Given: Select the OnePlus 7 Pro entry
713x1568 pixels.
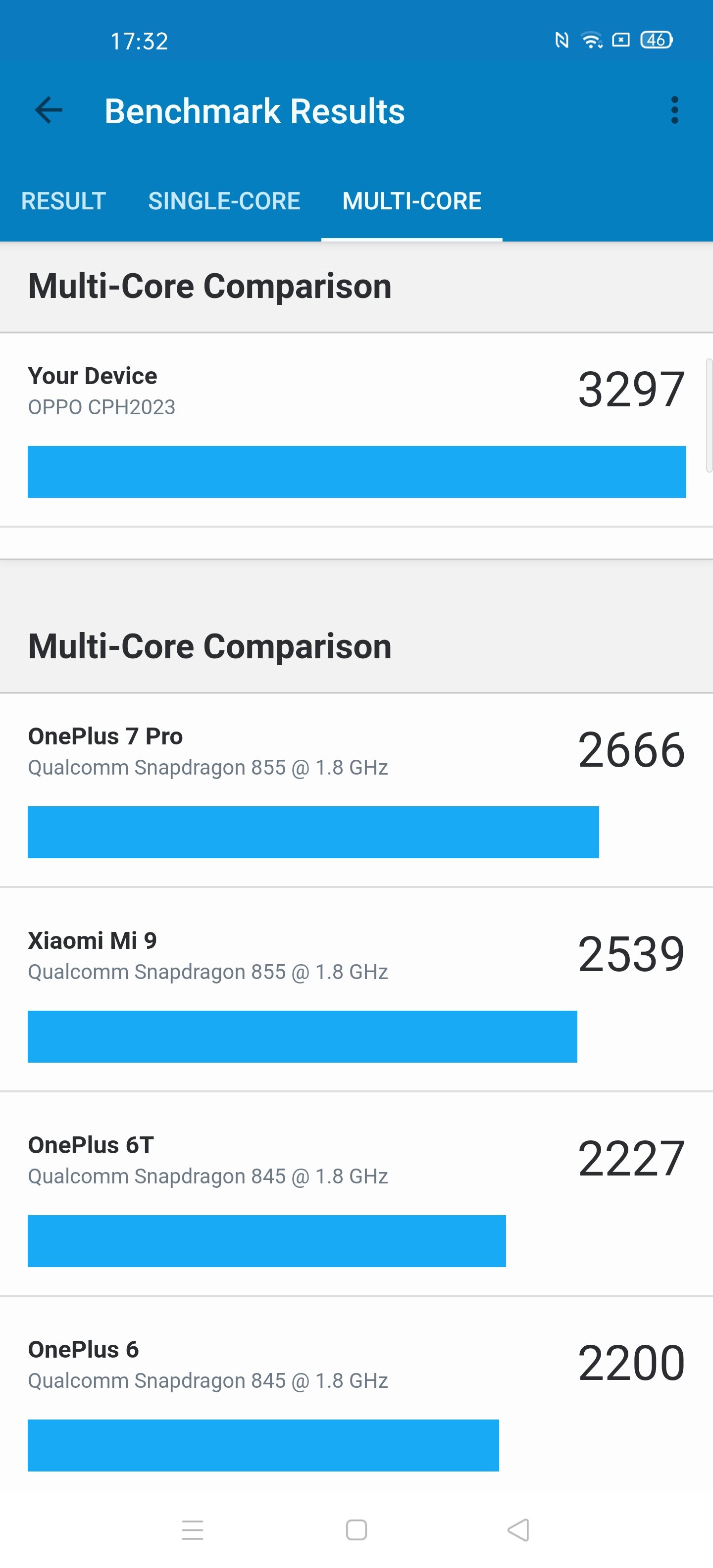Looking at the screenshot, I should click(356, 789).
